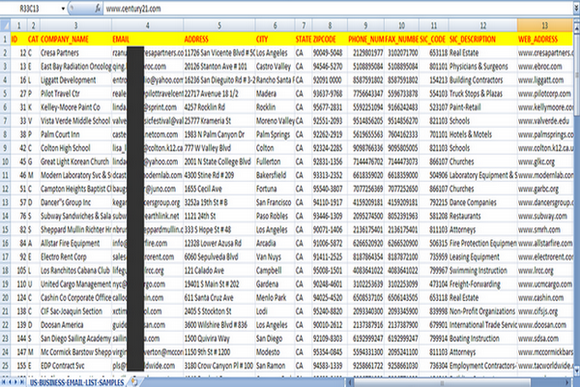Select row 1 header
Image resolution: width=580 pixels, height=387 pixels.
point(5,39)
